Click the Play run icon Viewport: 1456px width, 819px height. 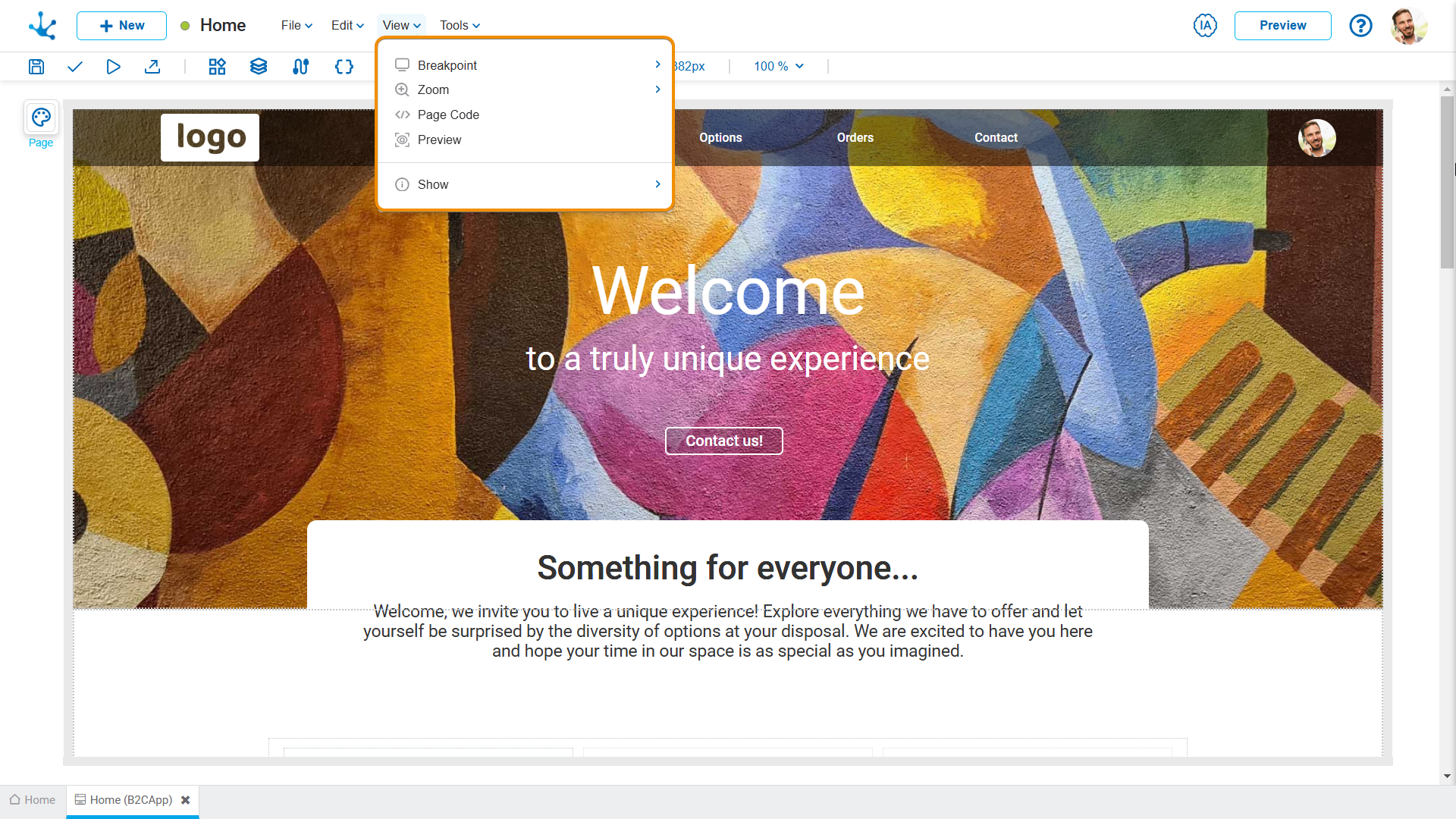(x=113, y=67)
